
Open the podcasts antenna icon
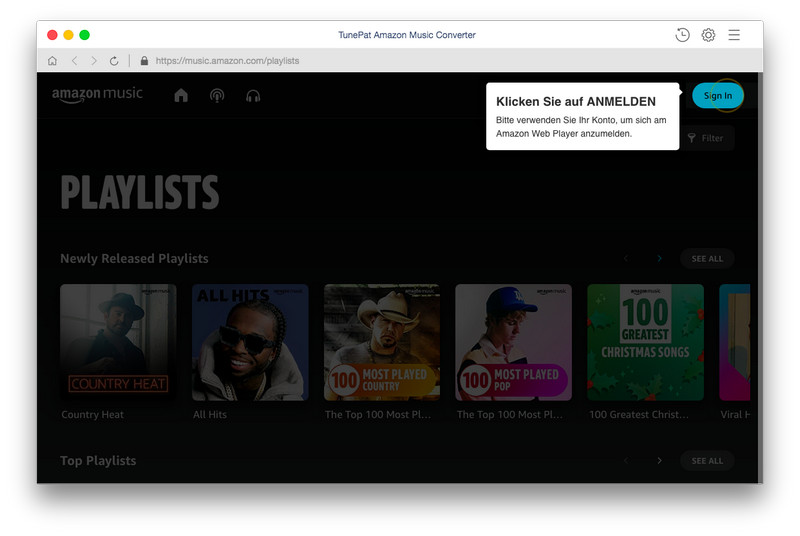click(217, 95)
